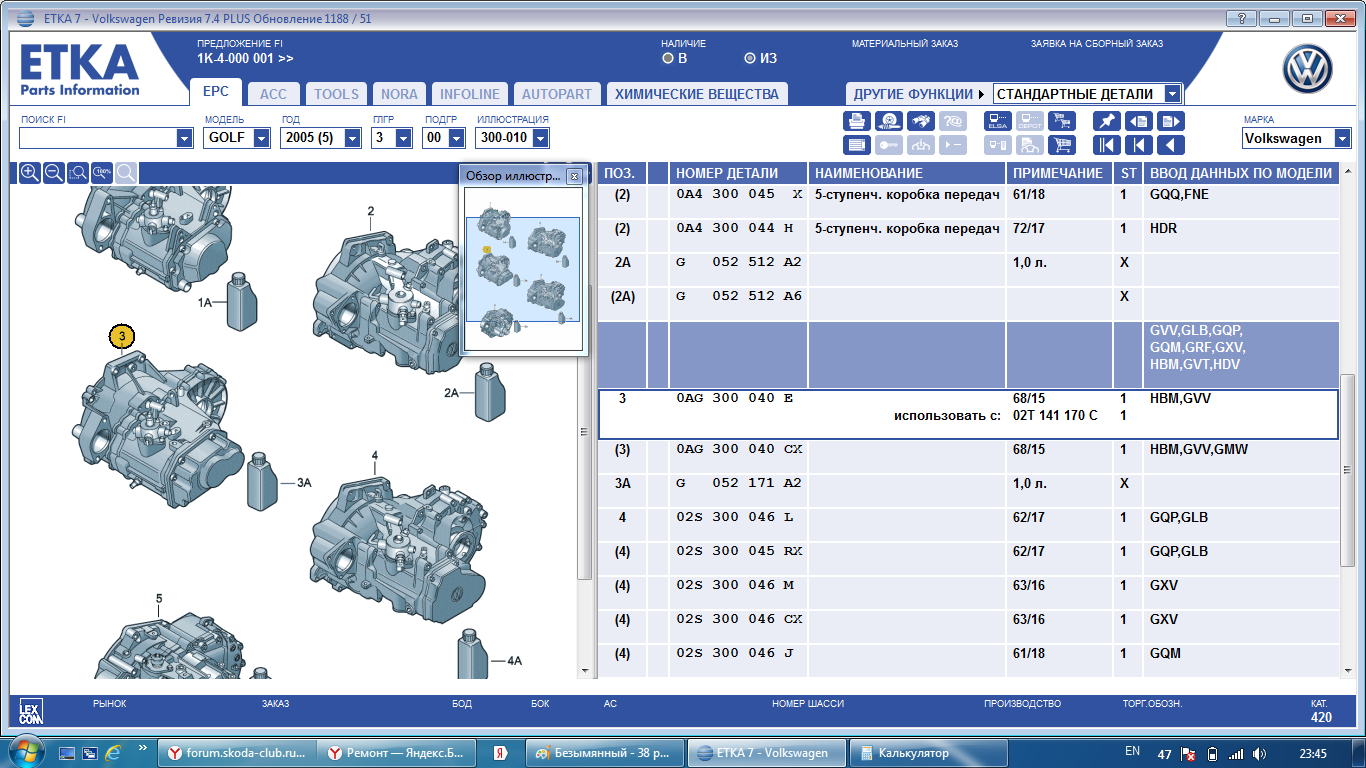The width and height of the screenshot is (1366, 768).
Task: Reset illustration zoom to 100%
Action: pos(102,172)
